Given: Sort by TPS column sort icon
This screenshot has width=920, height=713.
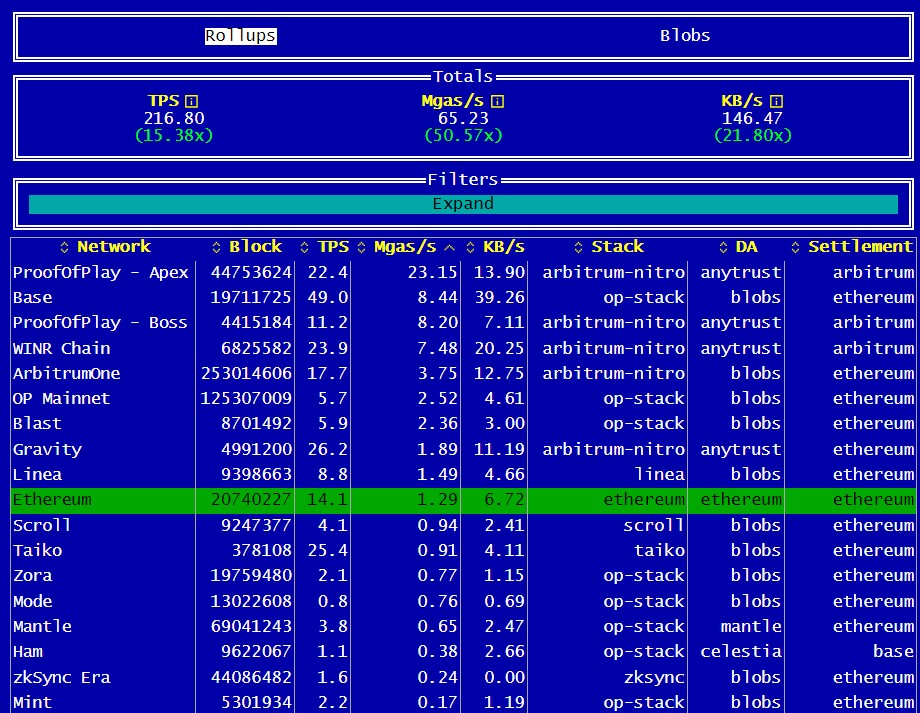Looking at the screenshot, I should [x=305, y=247].
